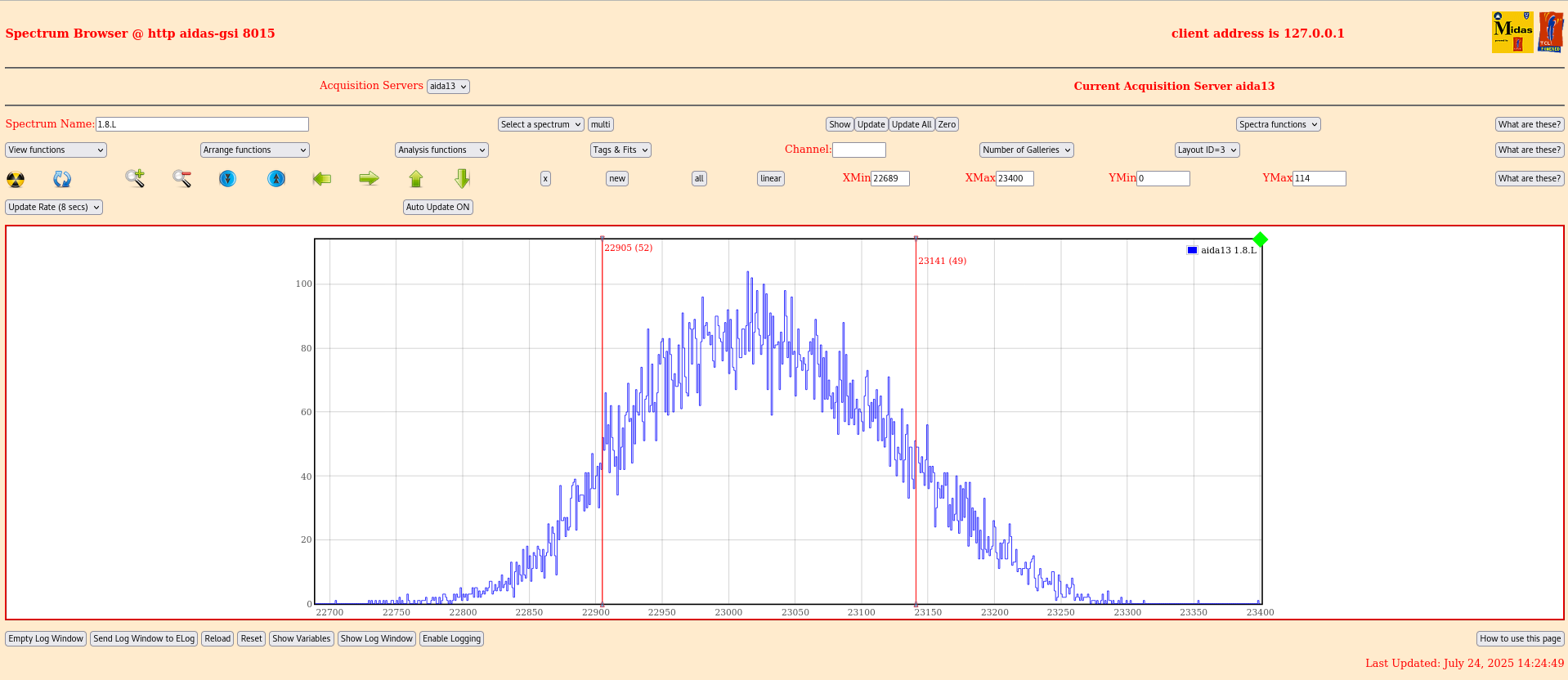Screen dimensions: 1568x680
Task: Shift spectrum left with the green arrow
Action: click(x=322, y=178)
